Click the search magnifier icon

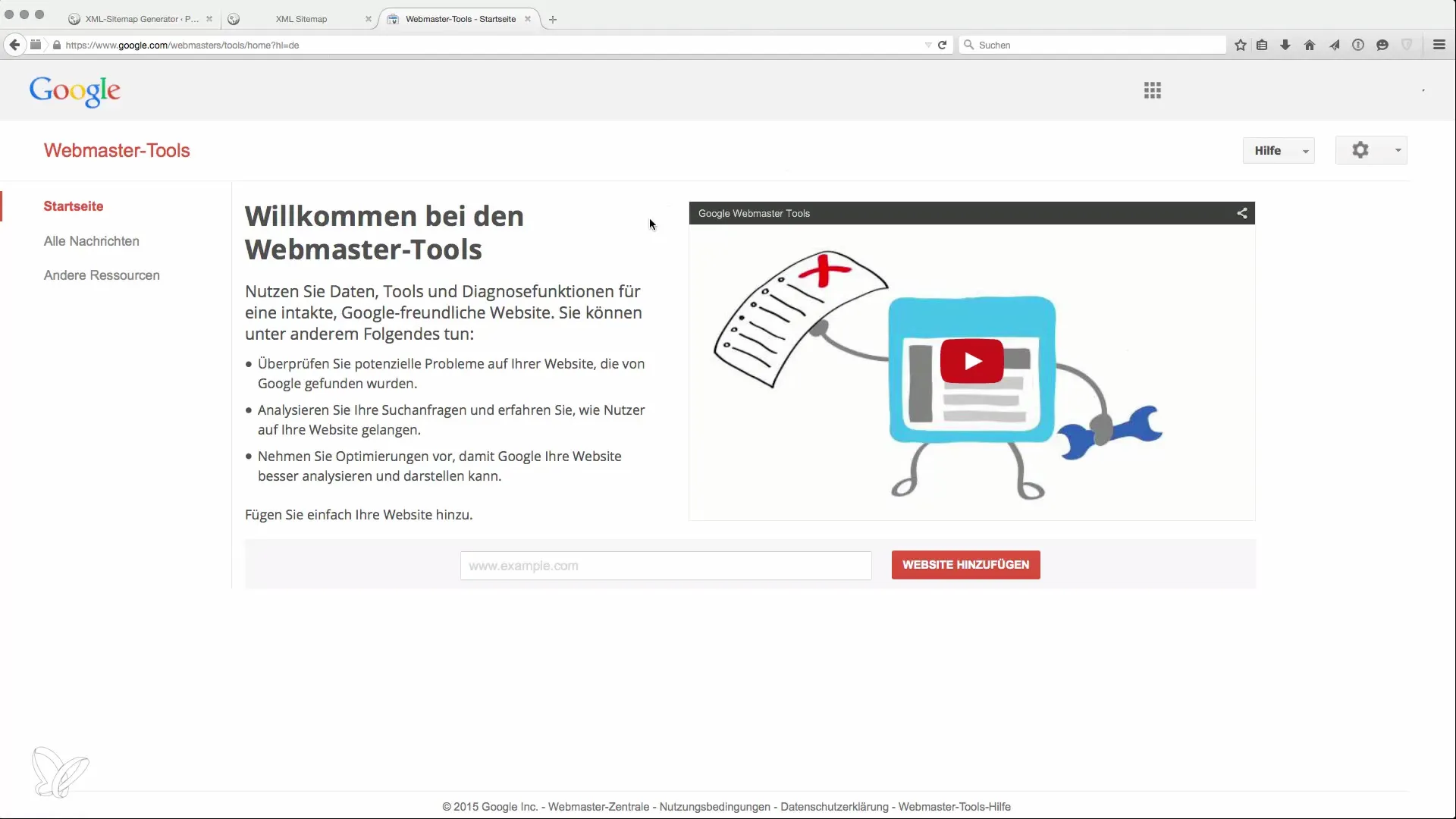click(968, 45)
